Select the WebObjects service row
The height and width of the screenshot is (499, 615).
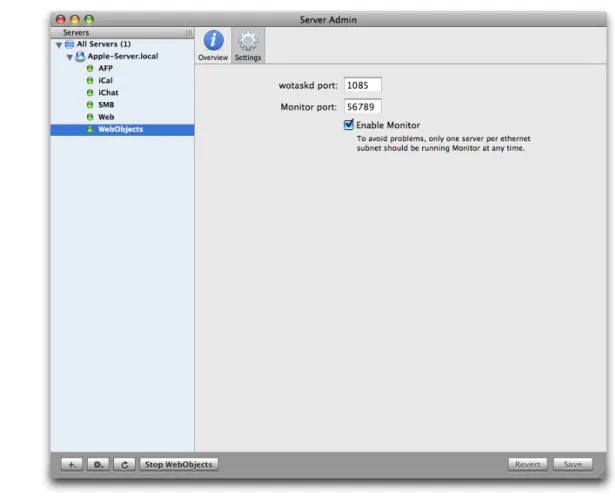point(122,129)
